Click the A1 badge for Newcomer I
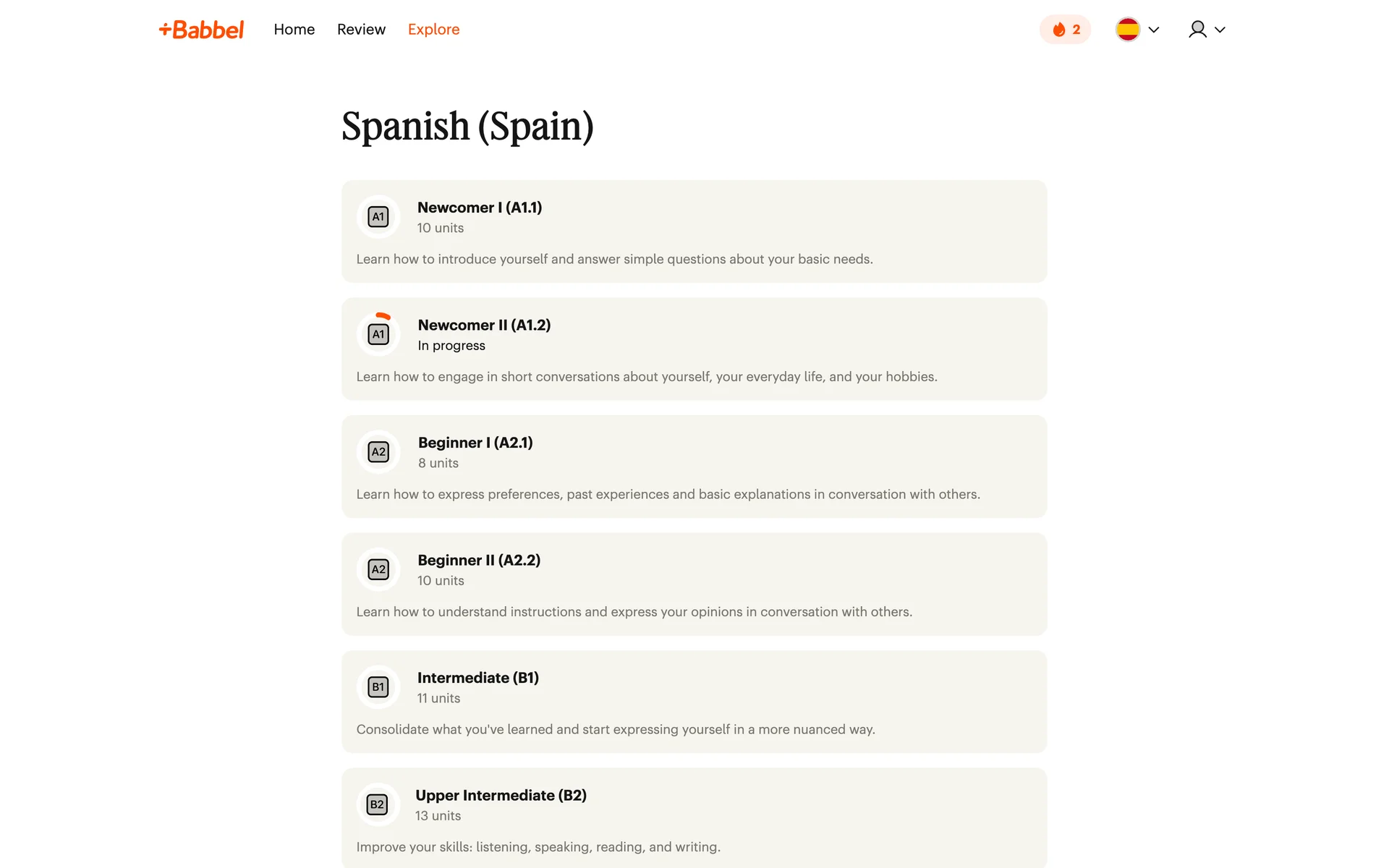 click(378, 217)
